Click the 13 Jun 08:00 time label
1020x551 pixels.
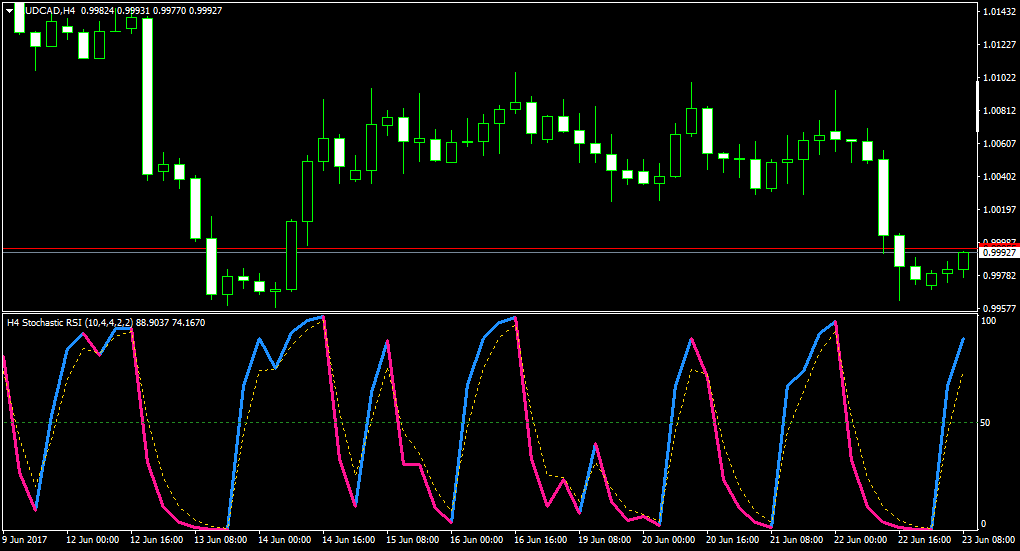(x=221, y=540)
